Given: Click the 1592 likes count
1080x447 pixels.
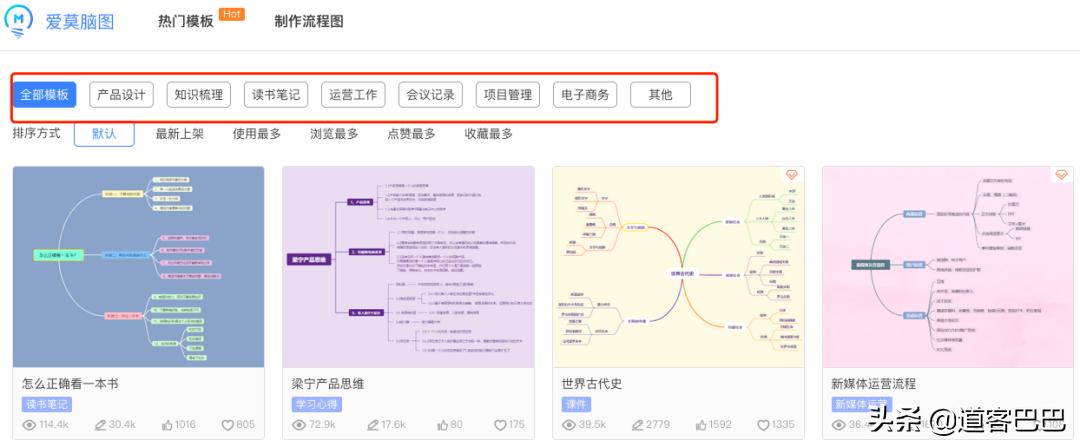Looking at the screenshot, I should point(720,425).
